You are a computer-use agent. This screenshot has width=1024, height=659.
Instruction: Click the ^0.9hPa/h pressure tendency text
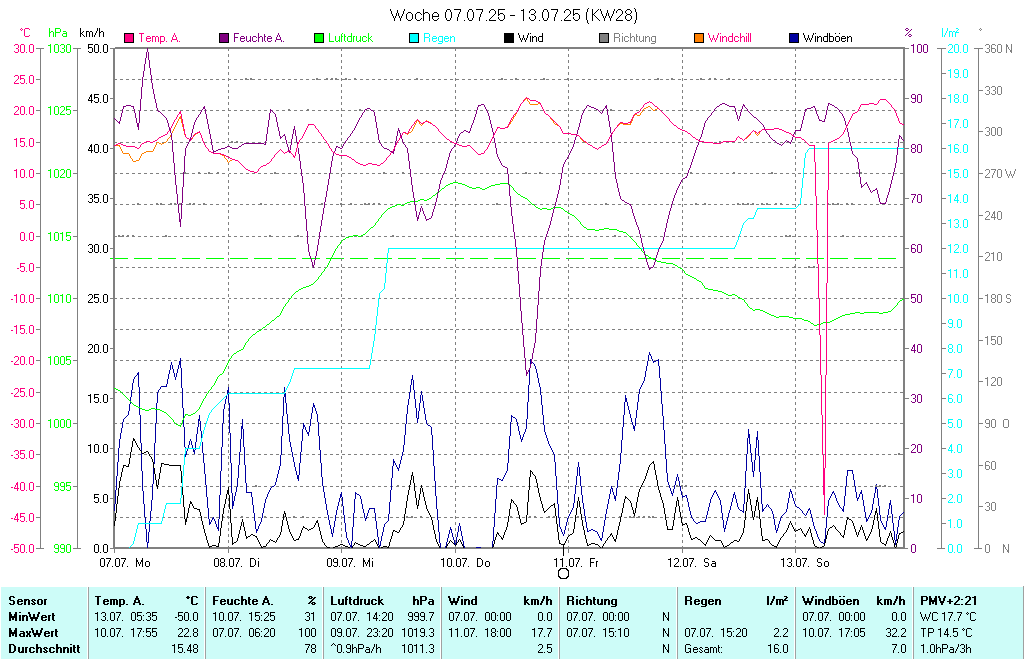pyautogui.click(x=356, y=649)
